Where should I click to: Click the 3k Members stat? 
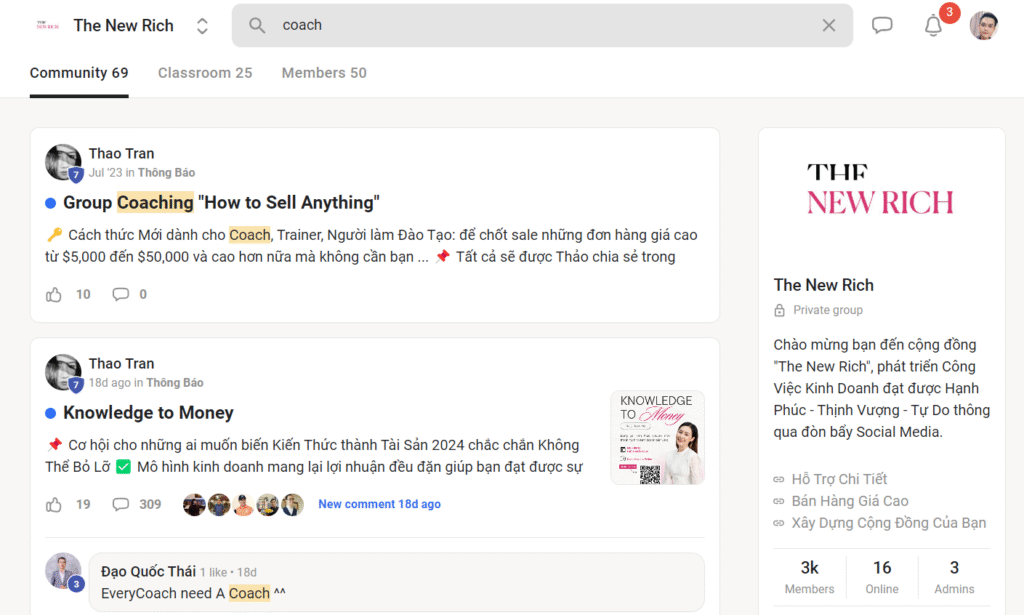(x=809, y=576)
